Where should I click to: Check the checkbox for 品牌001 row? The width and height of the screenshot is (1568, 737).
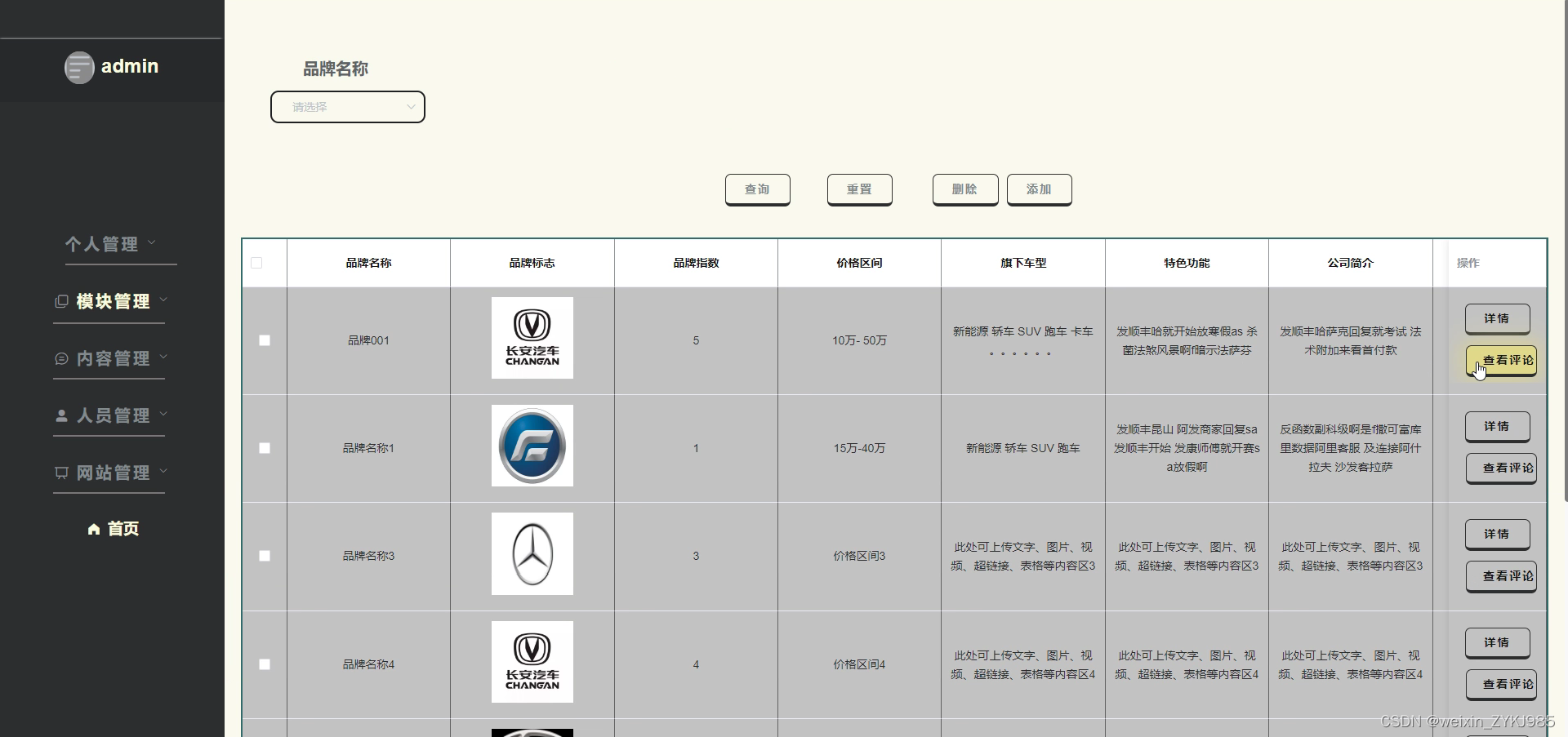[265, 340]
